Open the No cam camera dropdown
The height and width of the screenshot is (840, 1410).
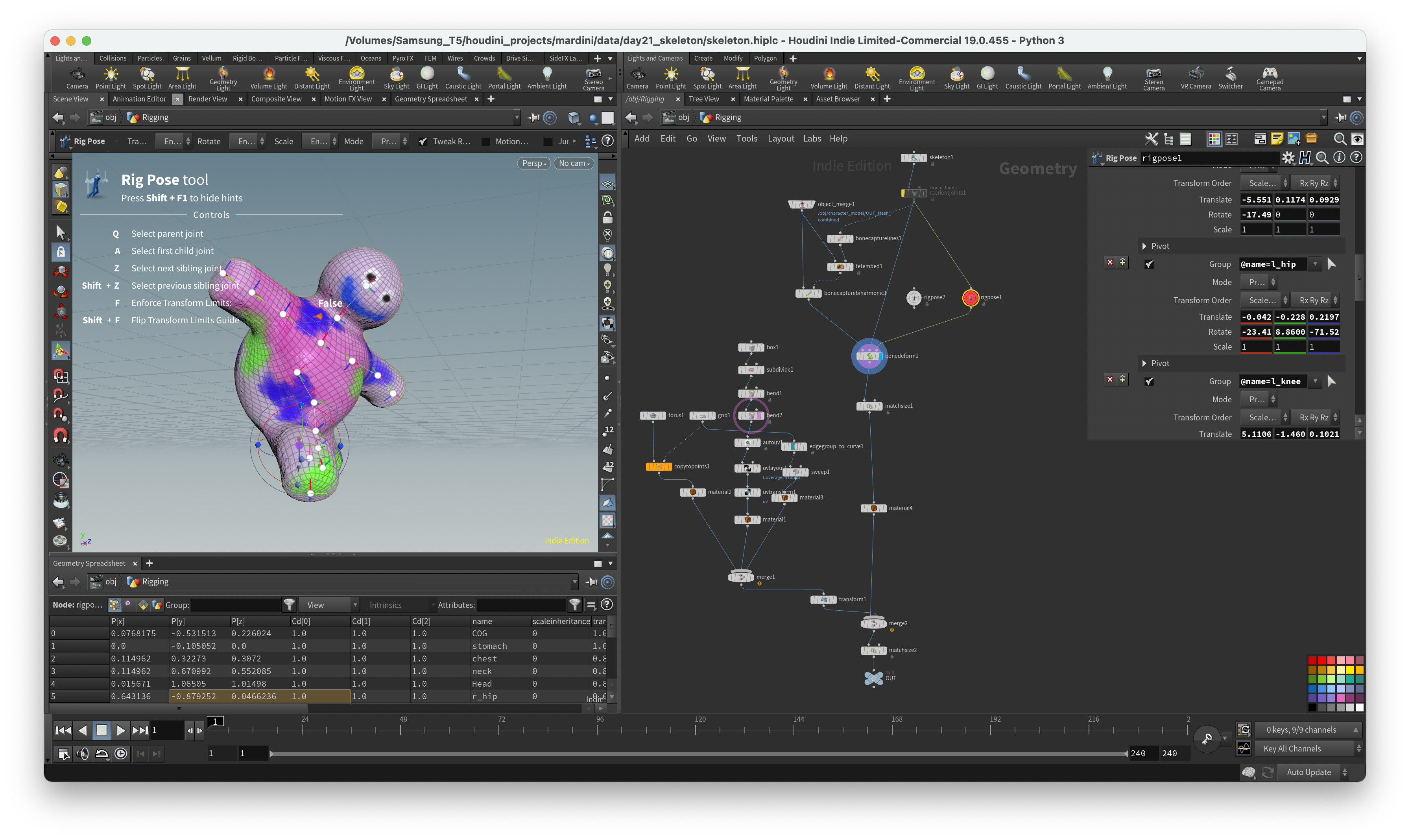pyautogui.click(x=574, y=163)
